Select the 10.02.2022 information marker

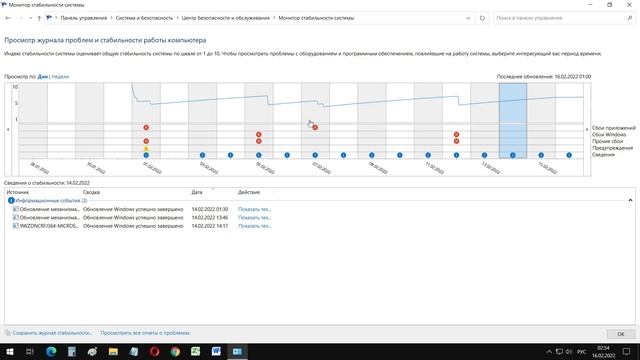click(400, 155)
